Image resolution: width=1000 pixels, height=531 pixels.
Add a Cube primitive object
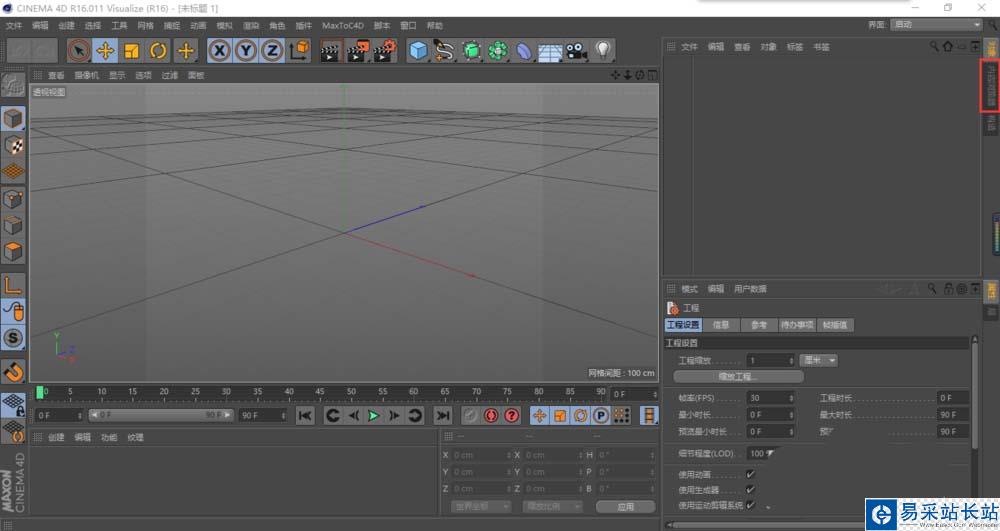418,50
